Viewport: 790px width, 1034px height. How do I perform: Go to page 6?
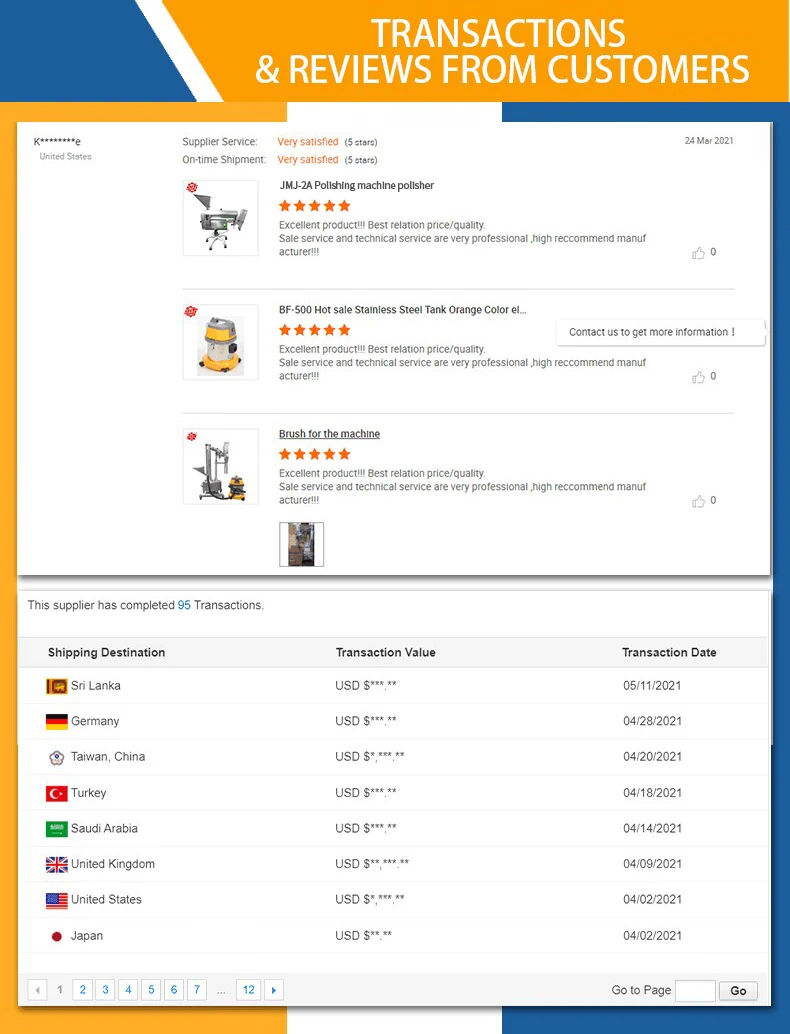[x=174, y=990]
